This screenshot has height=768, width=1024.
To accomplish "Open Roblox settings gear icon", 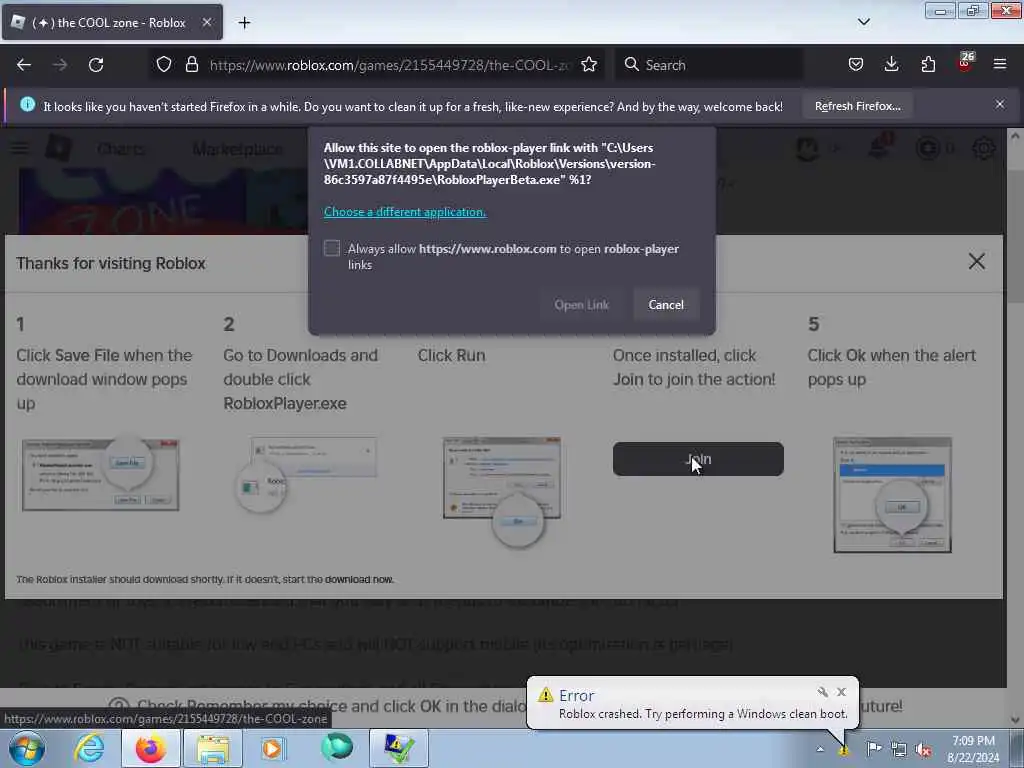I will tap(984, 148).
